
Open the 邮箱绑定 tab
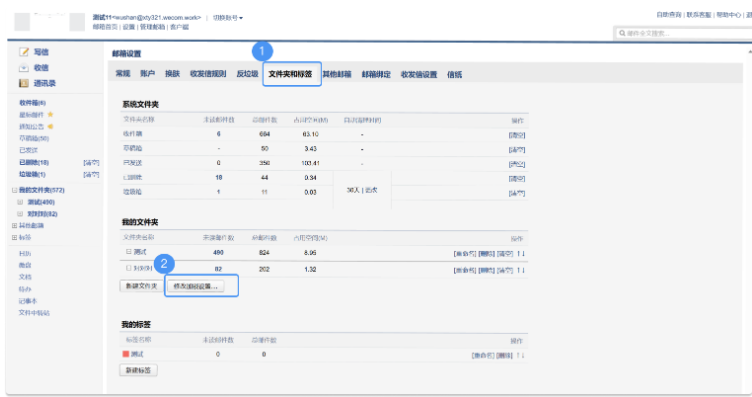point(376,74)
